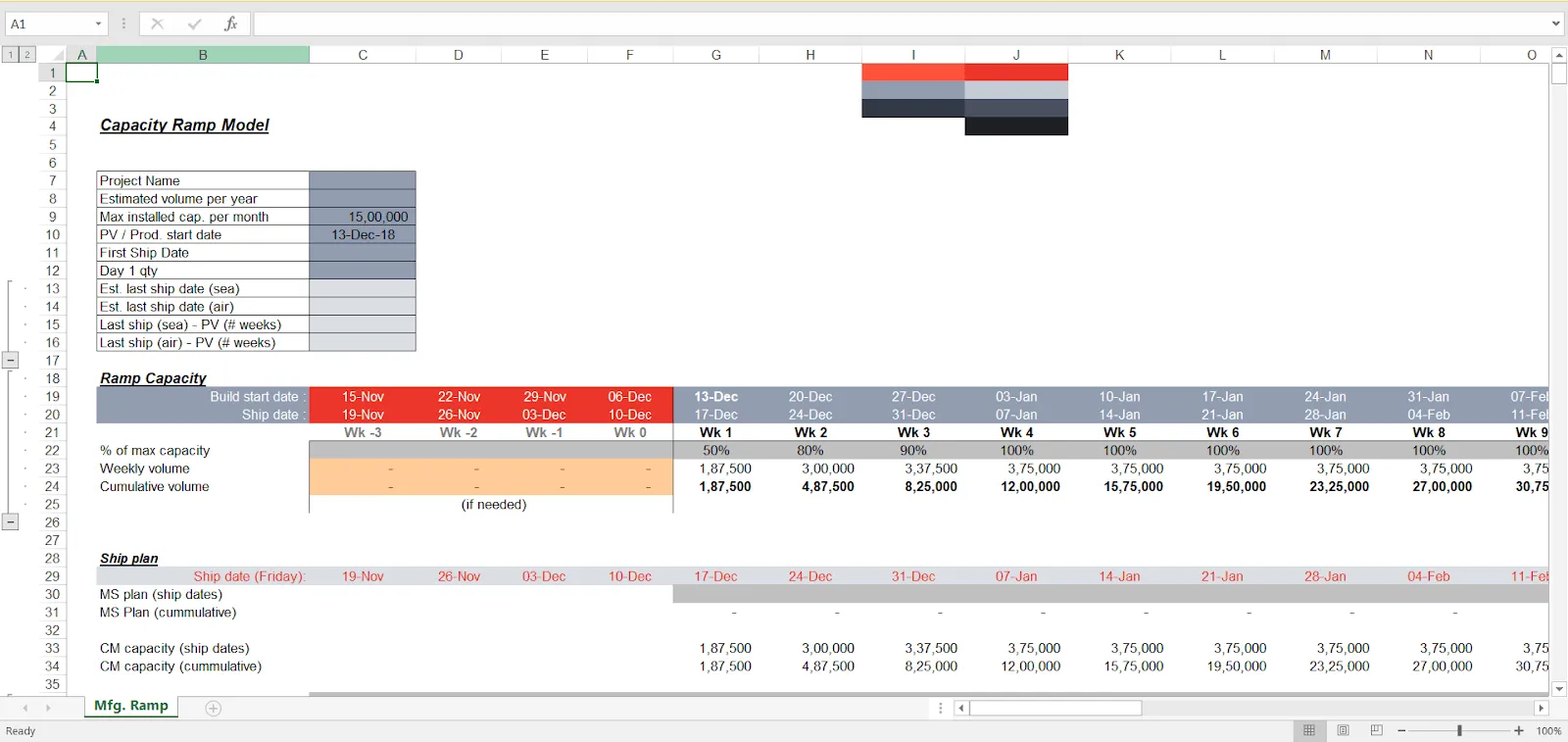Click the zoom slider handle

(x=1459, y=731)
